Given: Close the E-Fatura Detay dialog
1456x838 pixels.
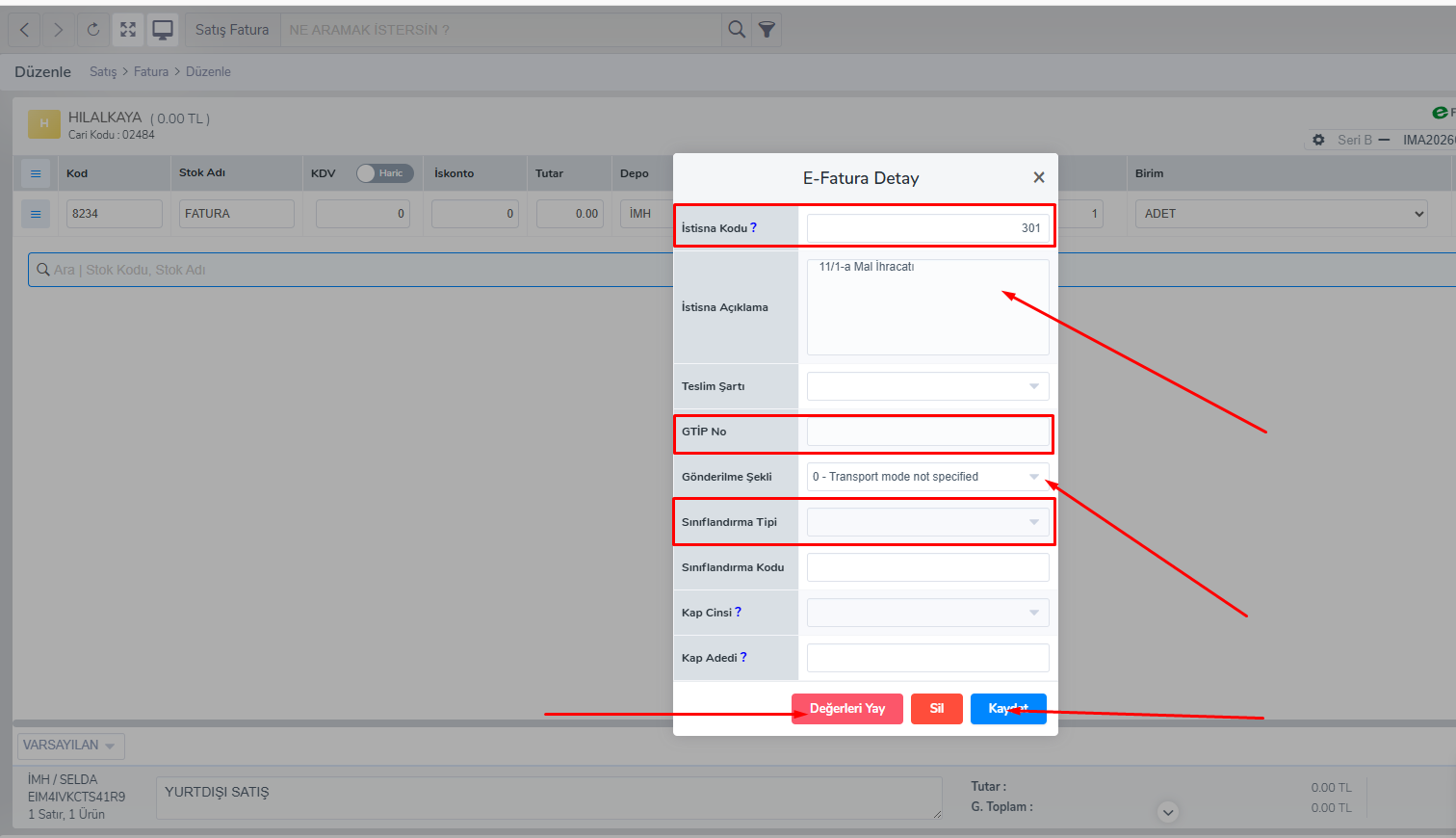Looking at the screenshot, I should (x=1039, y=177).
